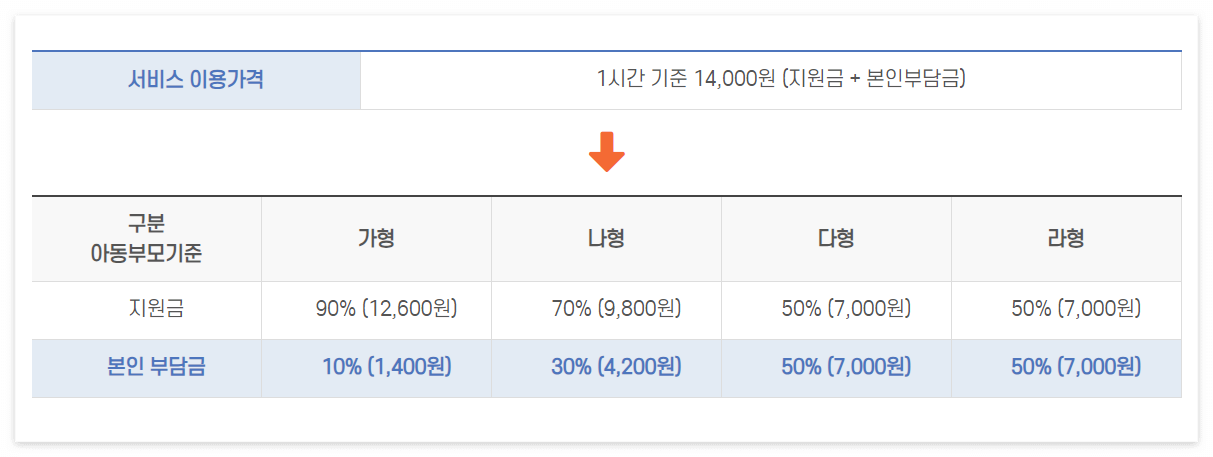Click the '라형' column header
This screenshot has width=1213, height=457.
[x=1067, y=239]
